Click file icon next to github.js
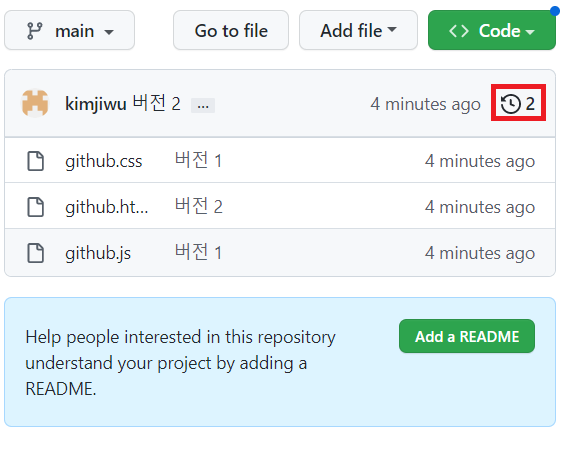562x450 pixels. (36, 253)
